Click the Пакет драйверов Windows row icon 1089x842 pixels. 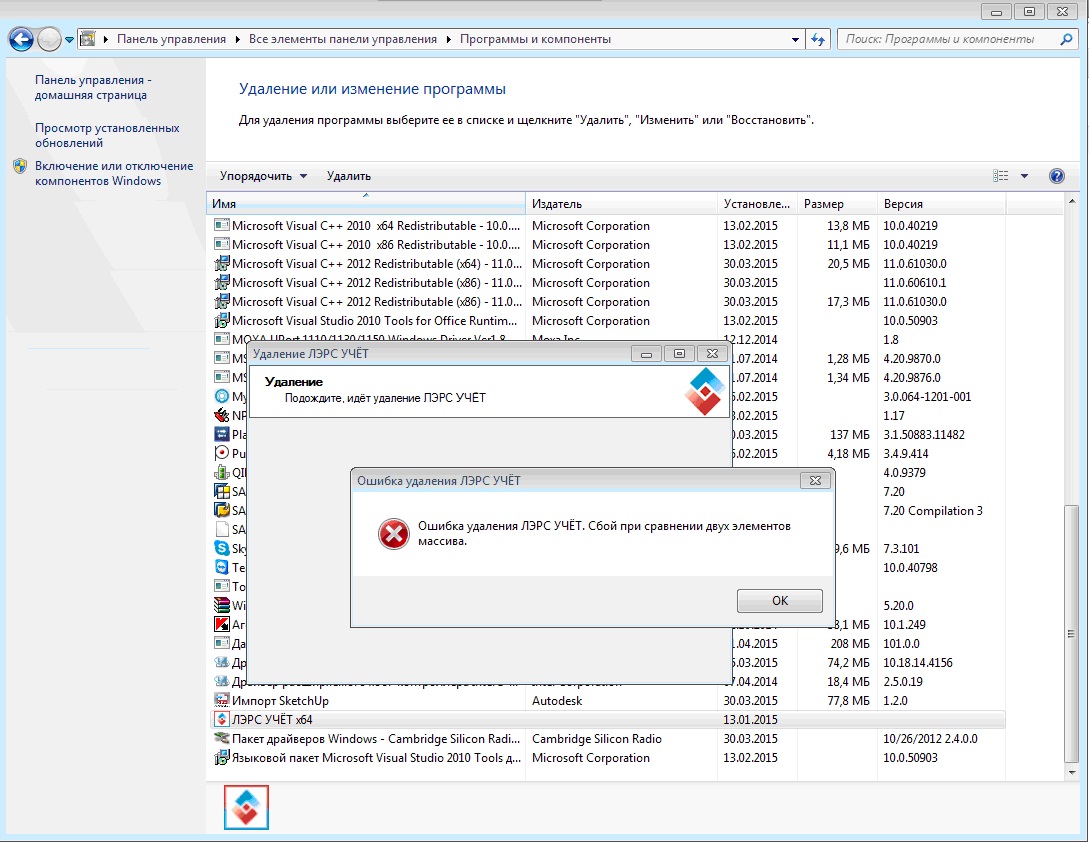[x=222, y=738]
